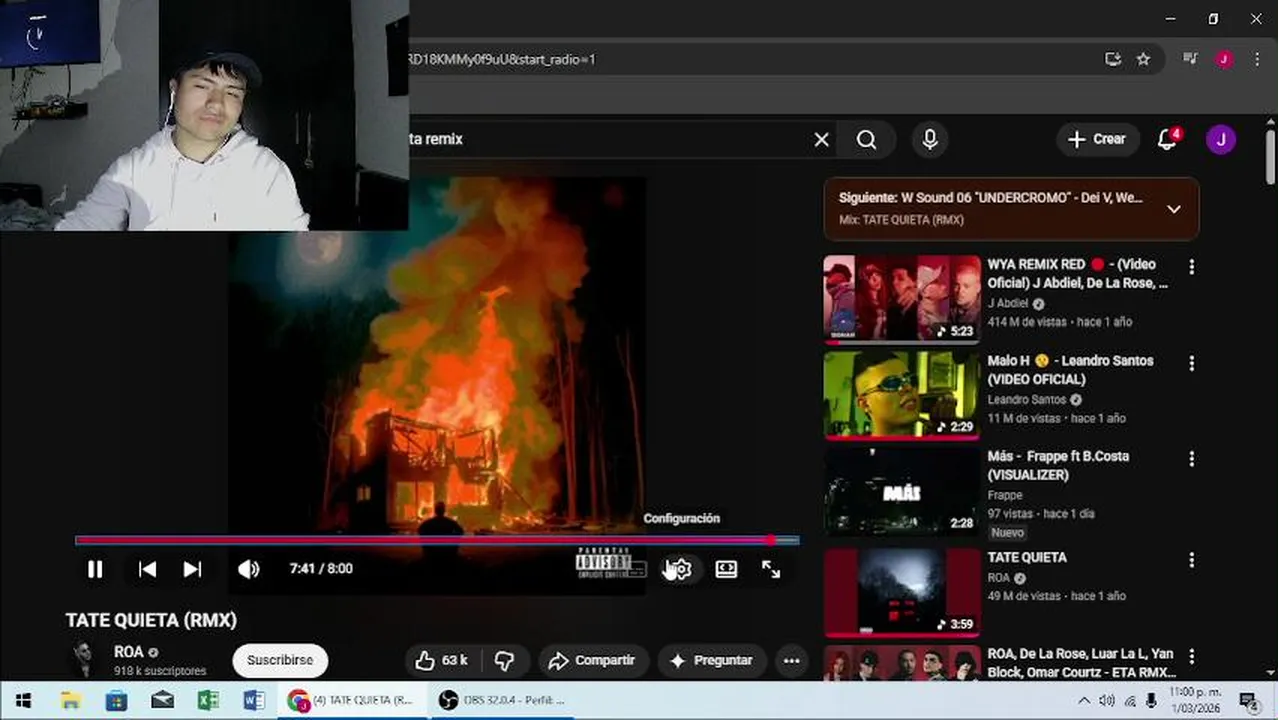Click 'TATE QUIETA (RMX)' video title

[151, 621]
